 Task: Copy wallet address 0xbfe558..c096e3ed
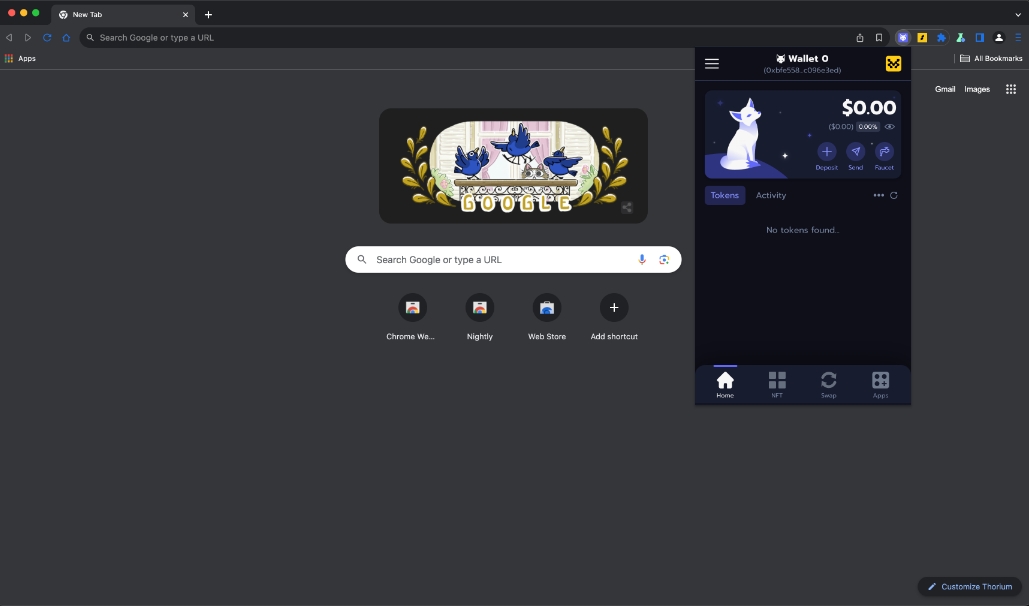point(802,70)
